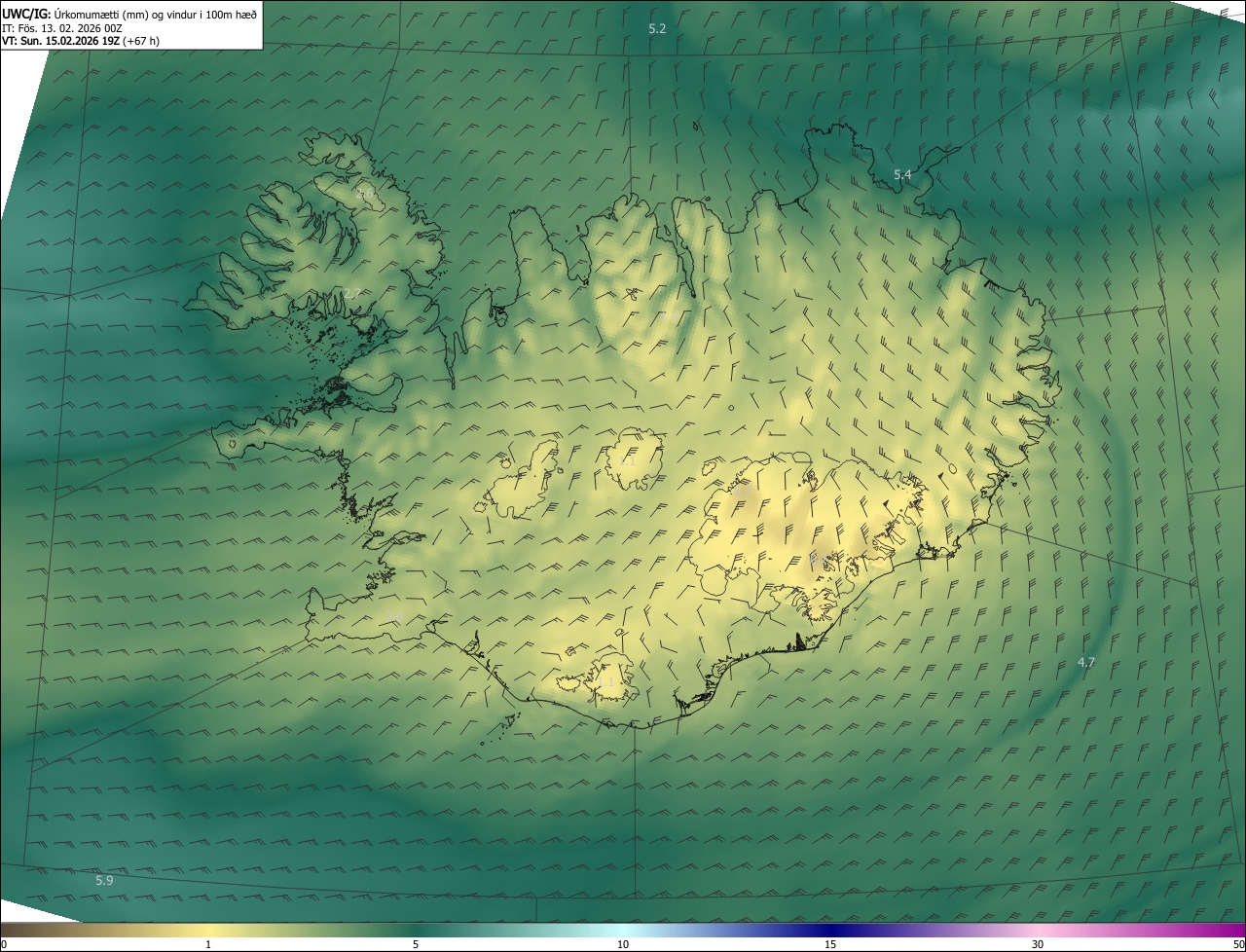Click the 5.4 value label

pyautogui.click(x=902, y=175)
